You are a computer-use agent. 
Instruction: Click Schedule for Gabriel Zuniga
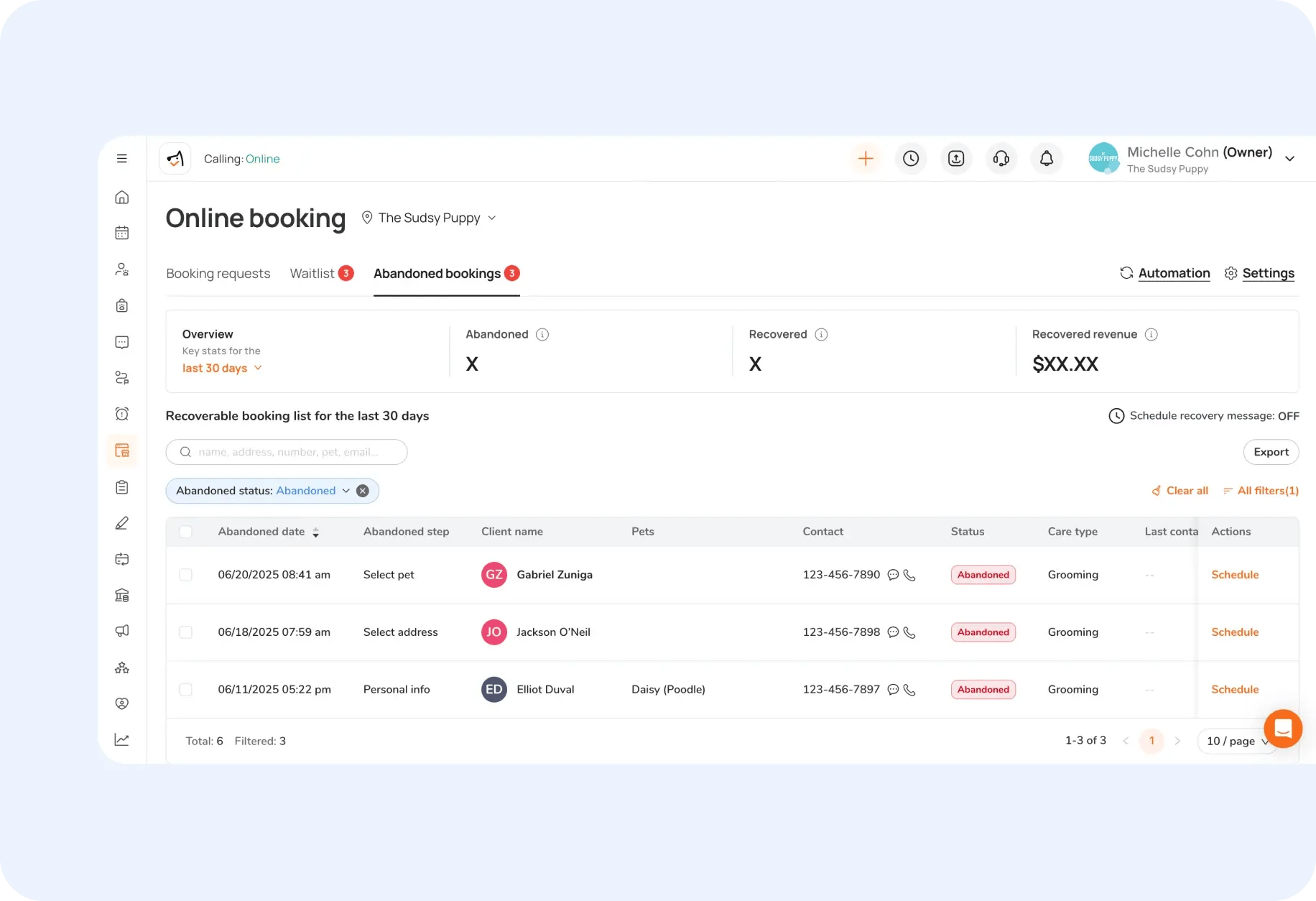[x=1235, y=575]
